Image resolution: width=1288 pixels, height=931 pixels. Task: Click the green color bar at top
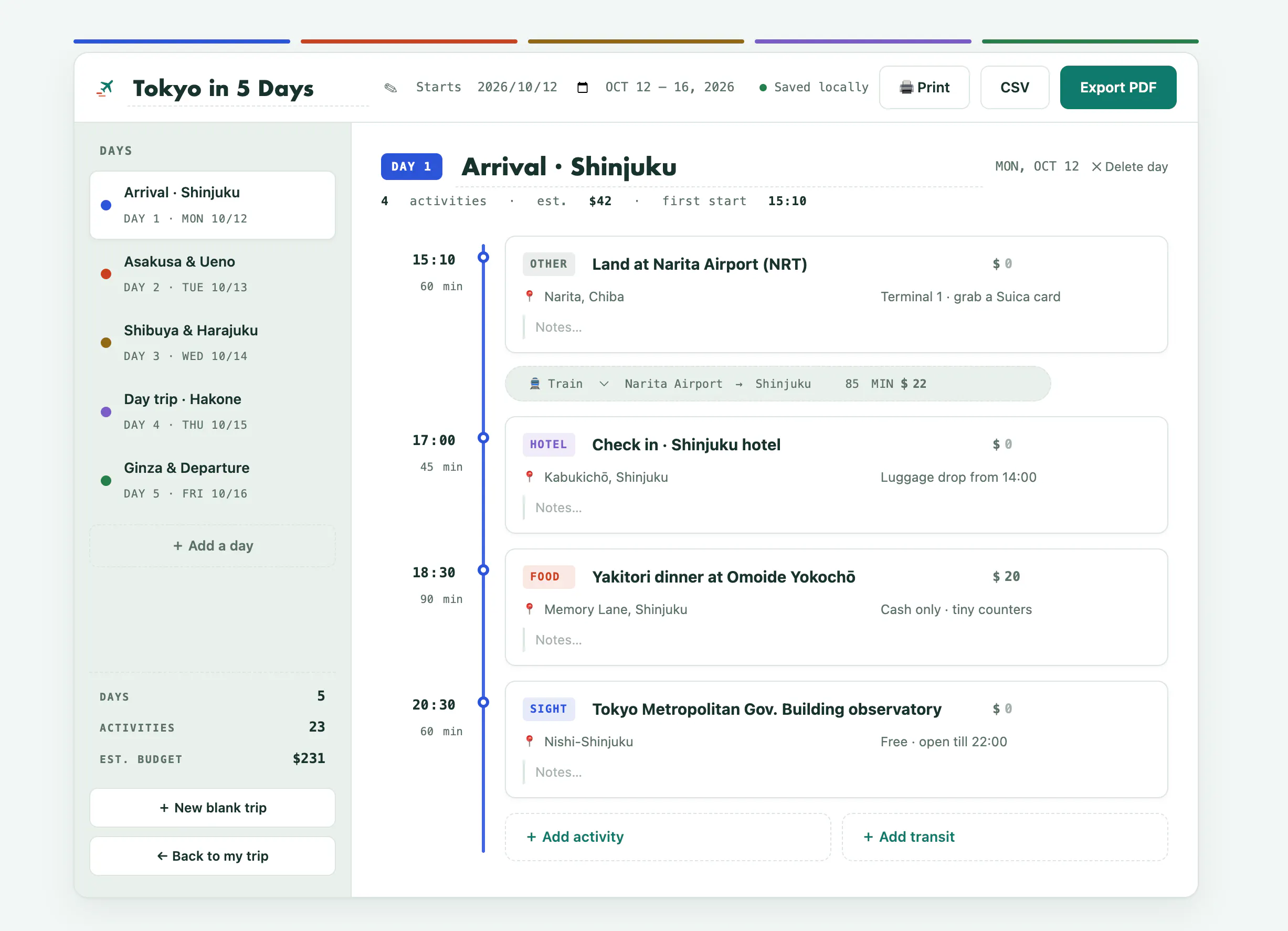(1090, 41)
